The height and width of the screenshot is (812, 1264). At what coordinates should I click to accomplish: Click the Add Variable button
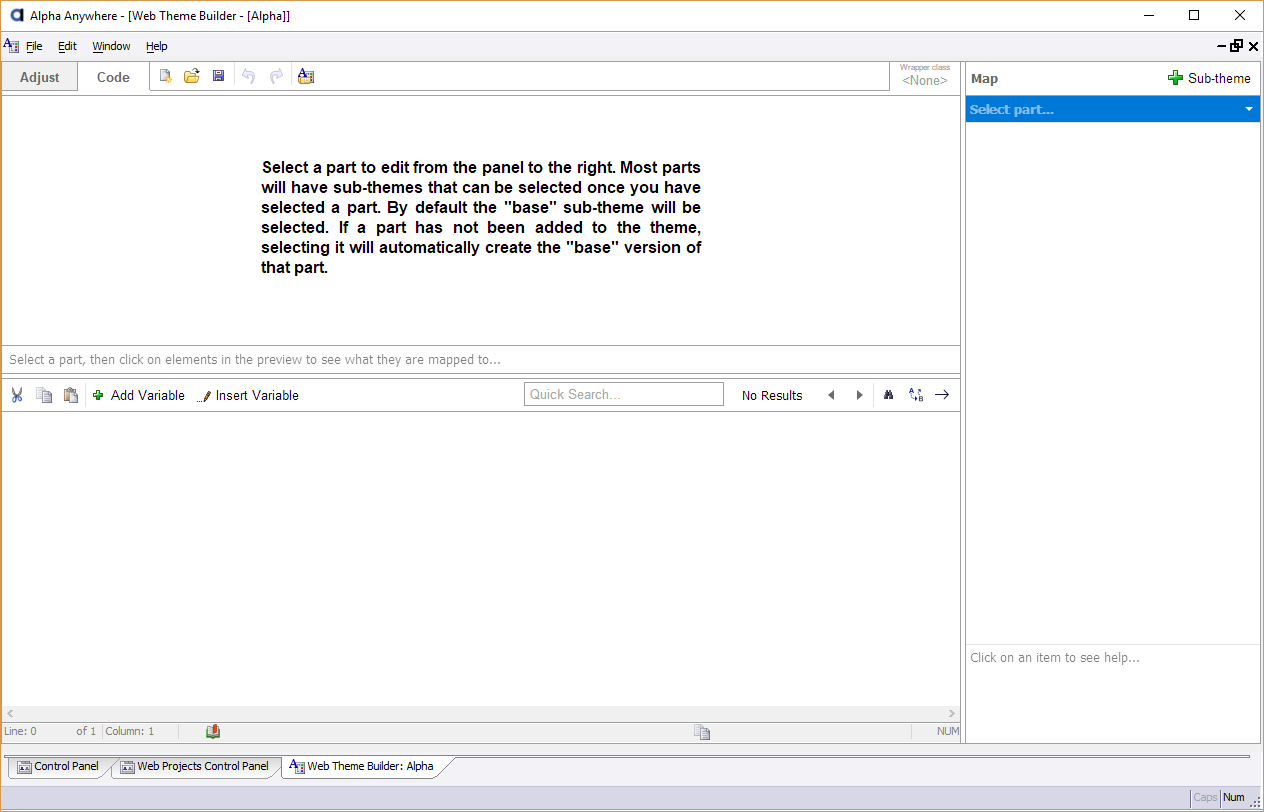[139, 395]
